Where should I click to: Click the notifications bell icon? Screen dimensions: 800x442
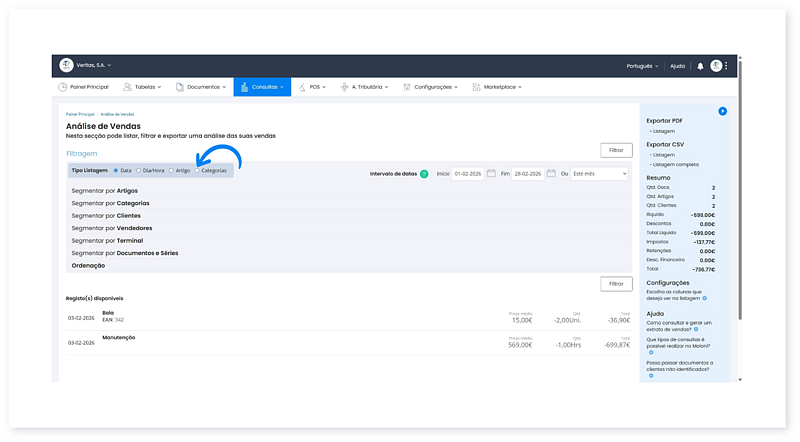(700, 66)
